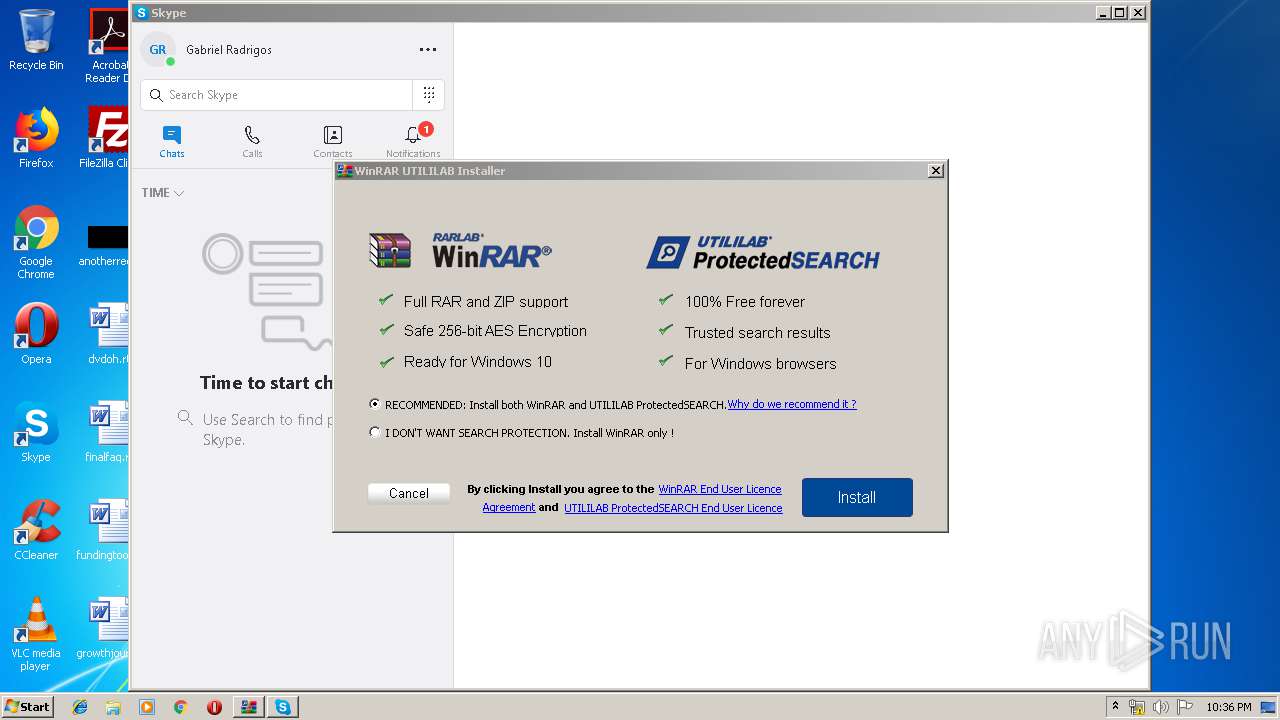
Task: Click Cancel in WinRAR installer
Action: pos(409,493)
